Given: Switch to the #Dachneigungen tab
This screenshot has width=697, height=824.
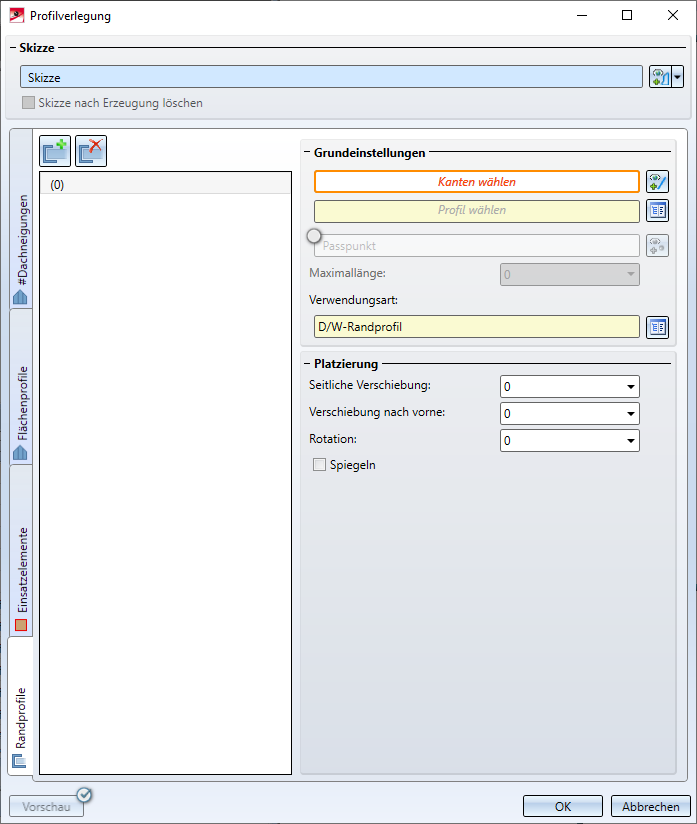Looking at the screenshot, I should coord(21,219).
